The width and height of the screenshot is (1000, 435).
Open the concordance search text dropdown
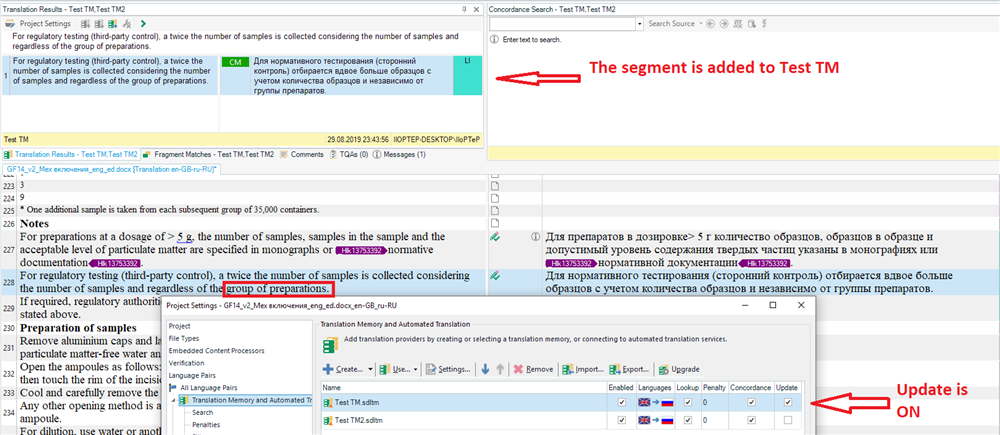pyautogui.click(x=640, y=24)
